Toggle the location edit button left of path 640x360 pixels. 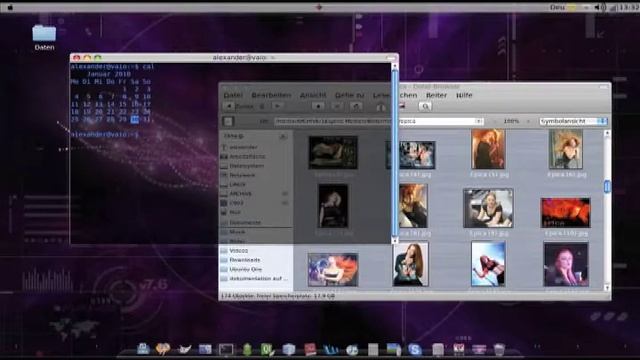228,121
